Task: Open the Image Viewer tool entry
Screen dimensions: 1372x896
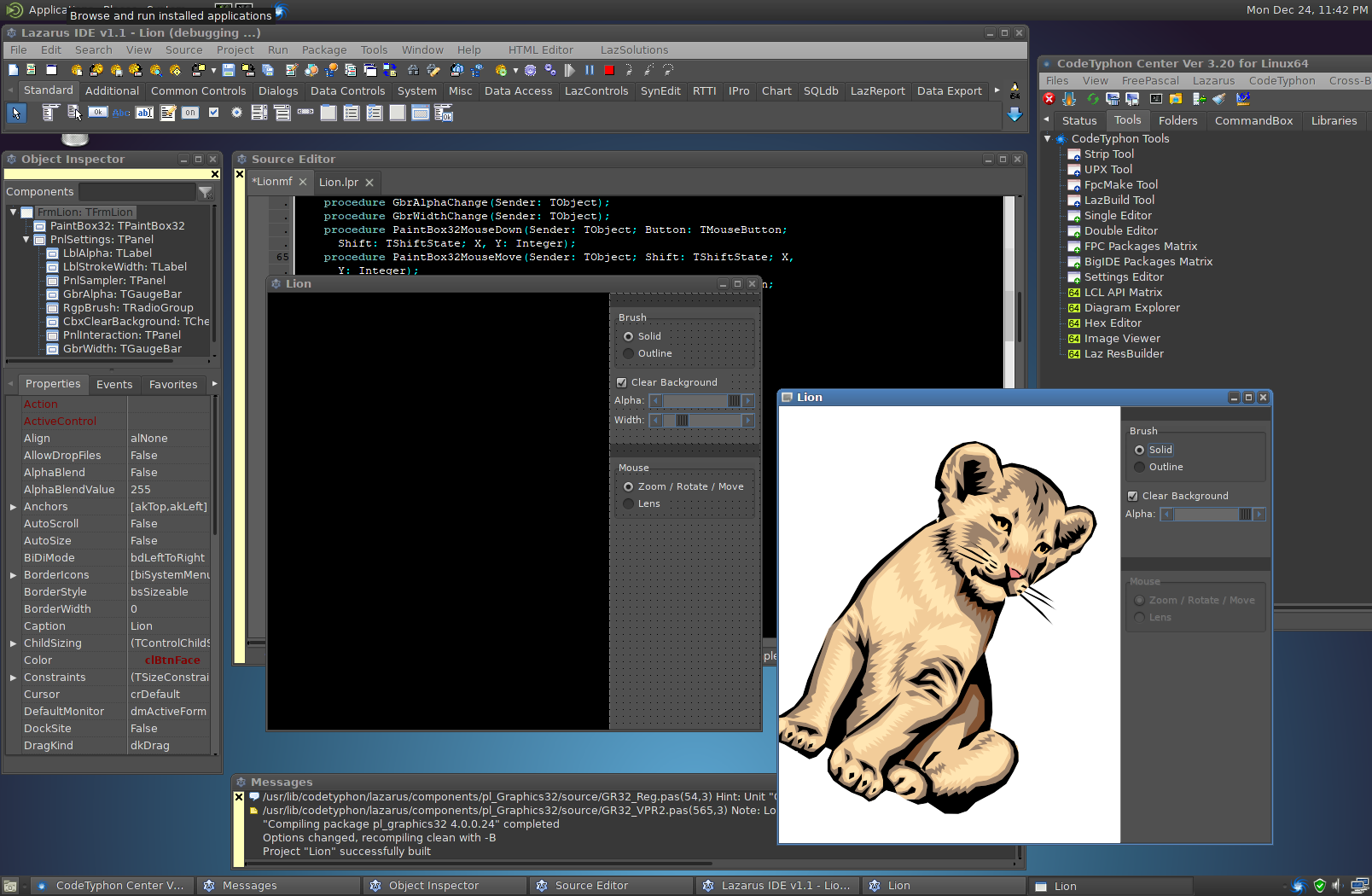Action: [1122, 338]
